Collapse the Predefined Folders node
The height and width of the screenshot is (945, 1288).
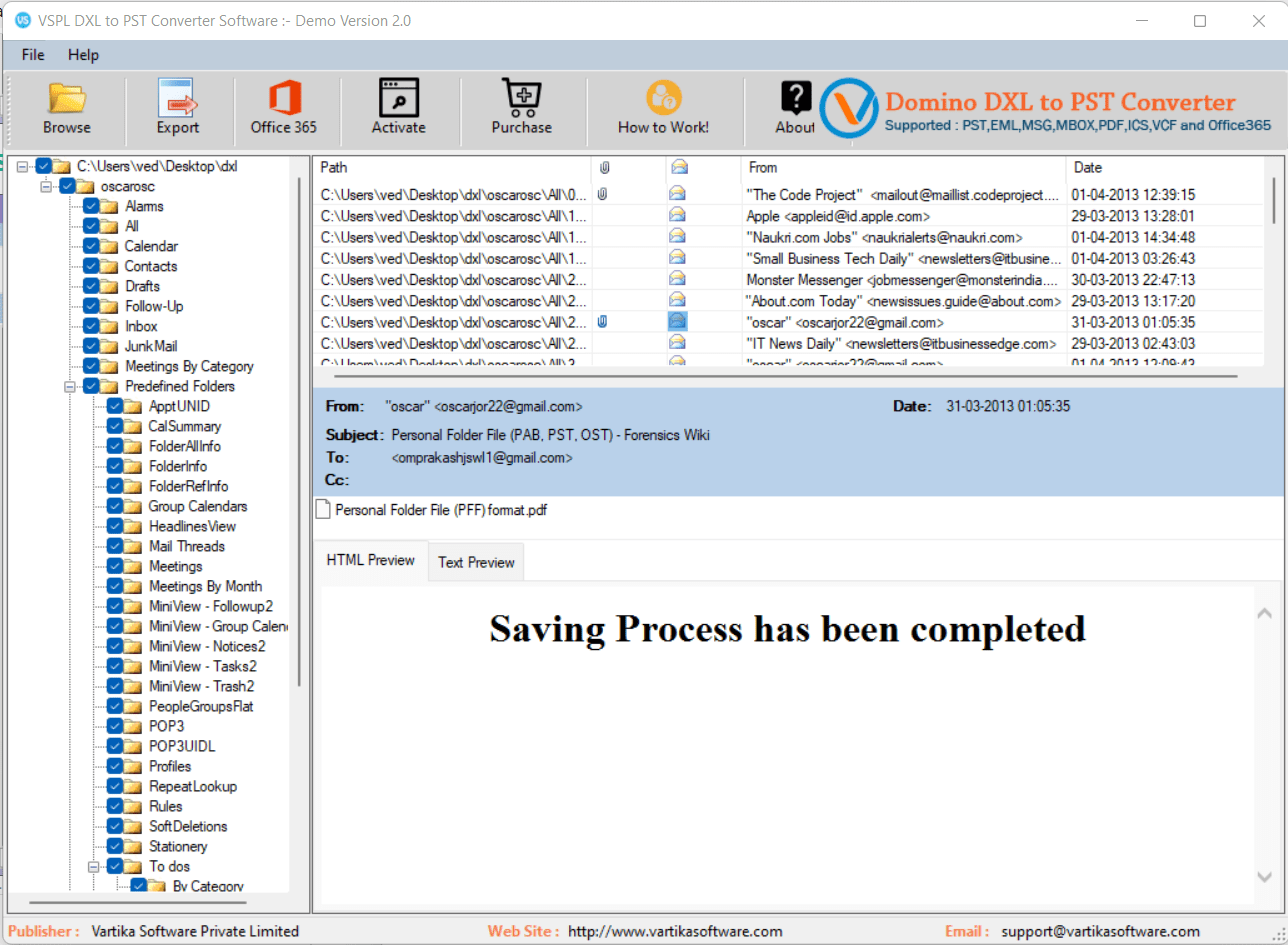[70, 386]
